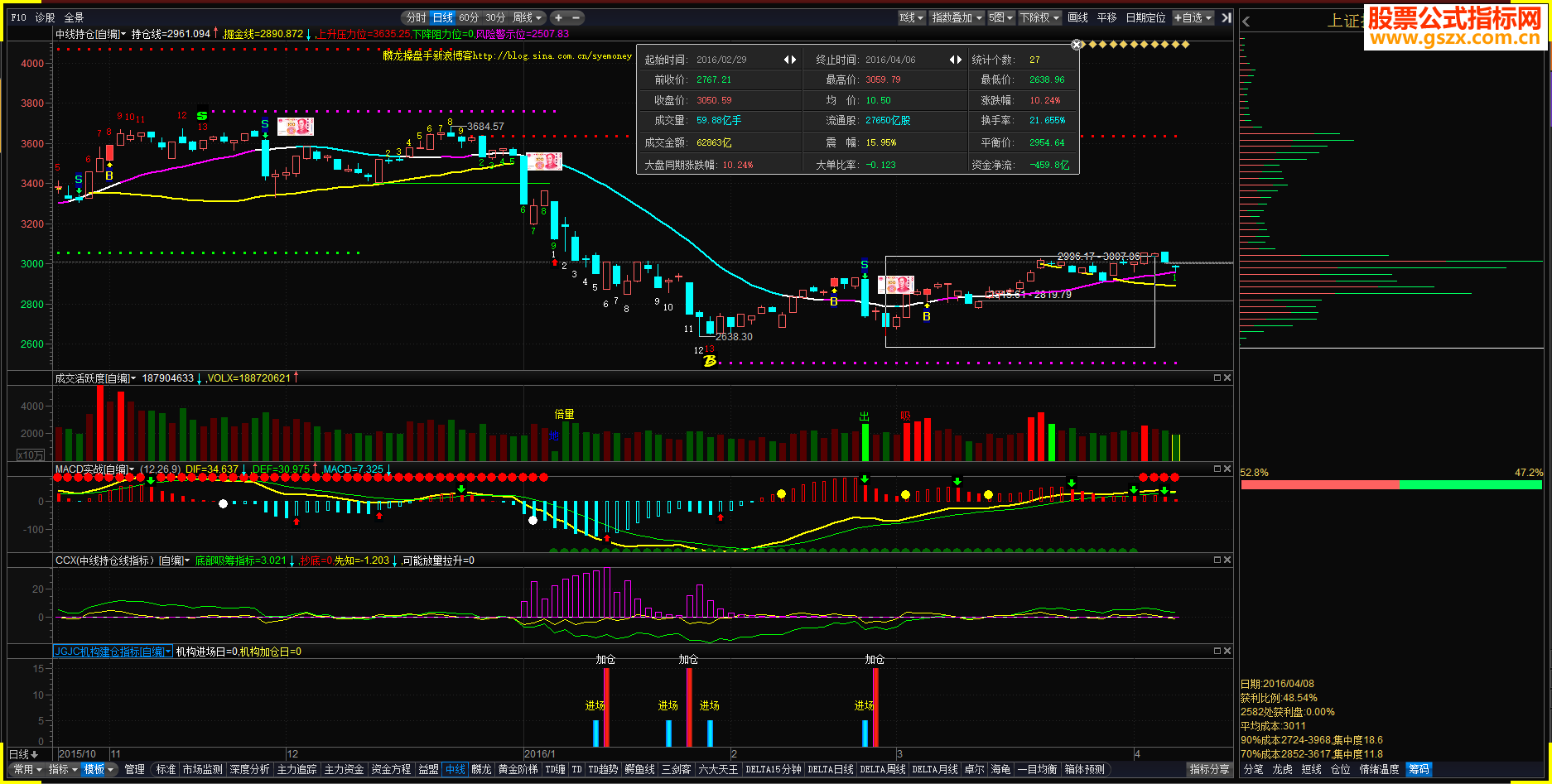1552x784 pixels.
Task: Switch to 分时 intraday view
Action: pyautogui.click(x=416, y=17)
